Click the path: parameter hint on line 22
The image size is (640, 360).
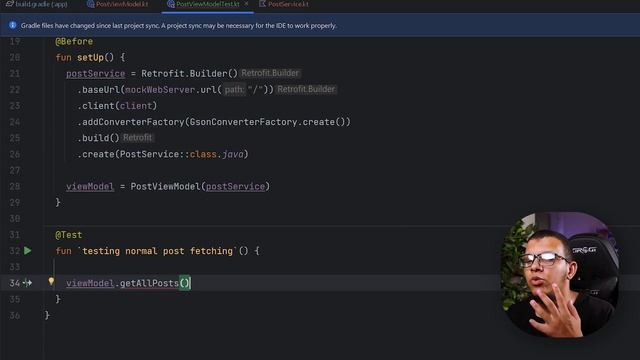point(234,89)
